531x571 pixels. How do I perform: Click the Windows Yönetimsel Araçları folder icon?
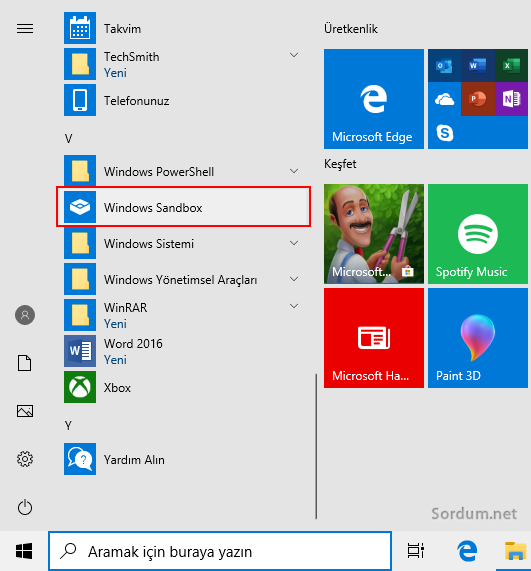80,279
